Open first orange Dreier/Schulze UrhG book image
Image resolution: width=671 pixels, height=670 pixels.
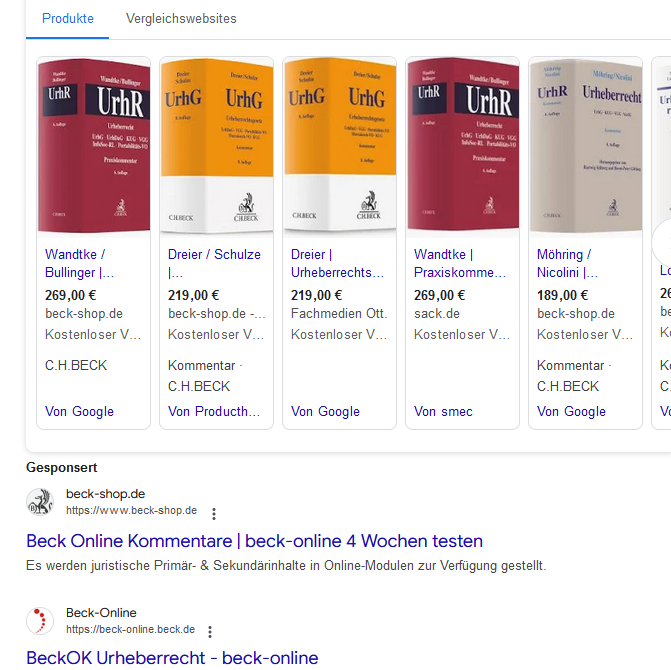point(216,146)
